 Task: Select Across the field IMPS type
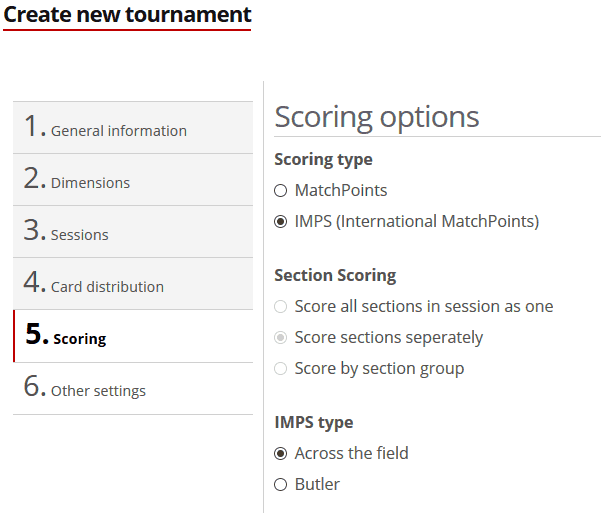(281, 453)
